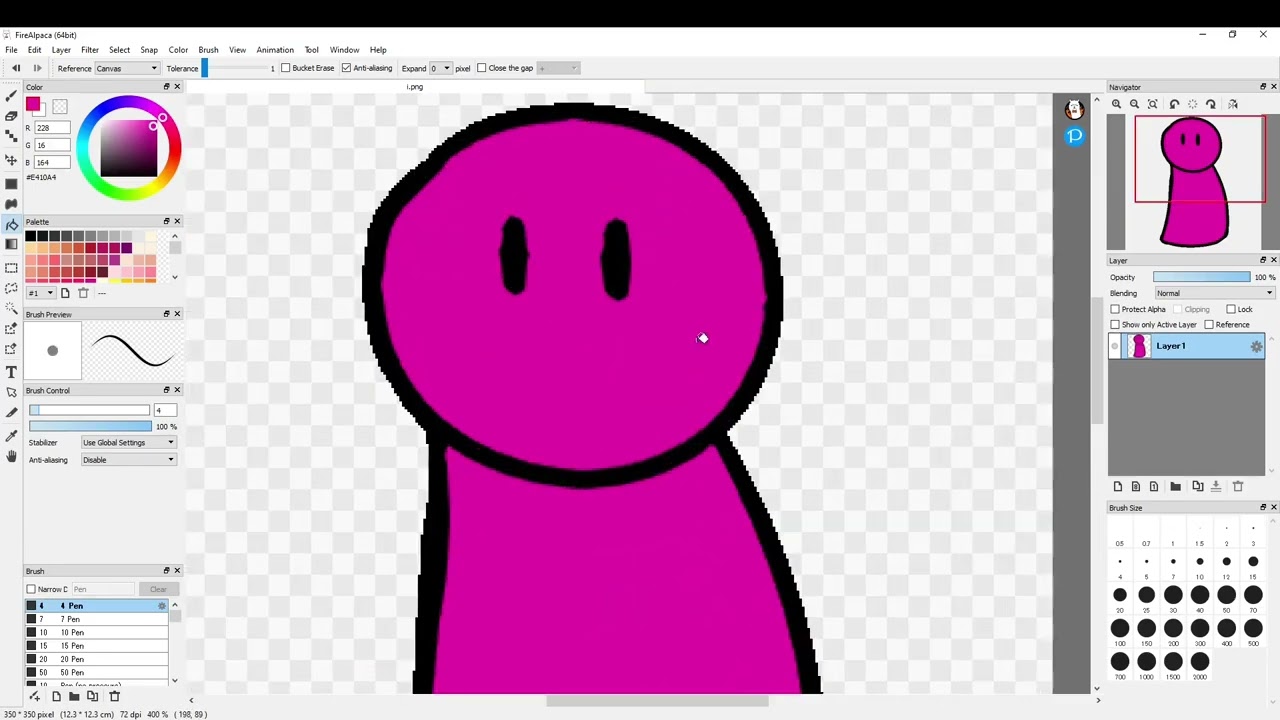
Task: Select the Brush tool in the left toolbar
Action: point(11,95)
